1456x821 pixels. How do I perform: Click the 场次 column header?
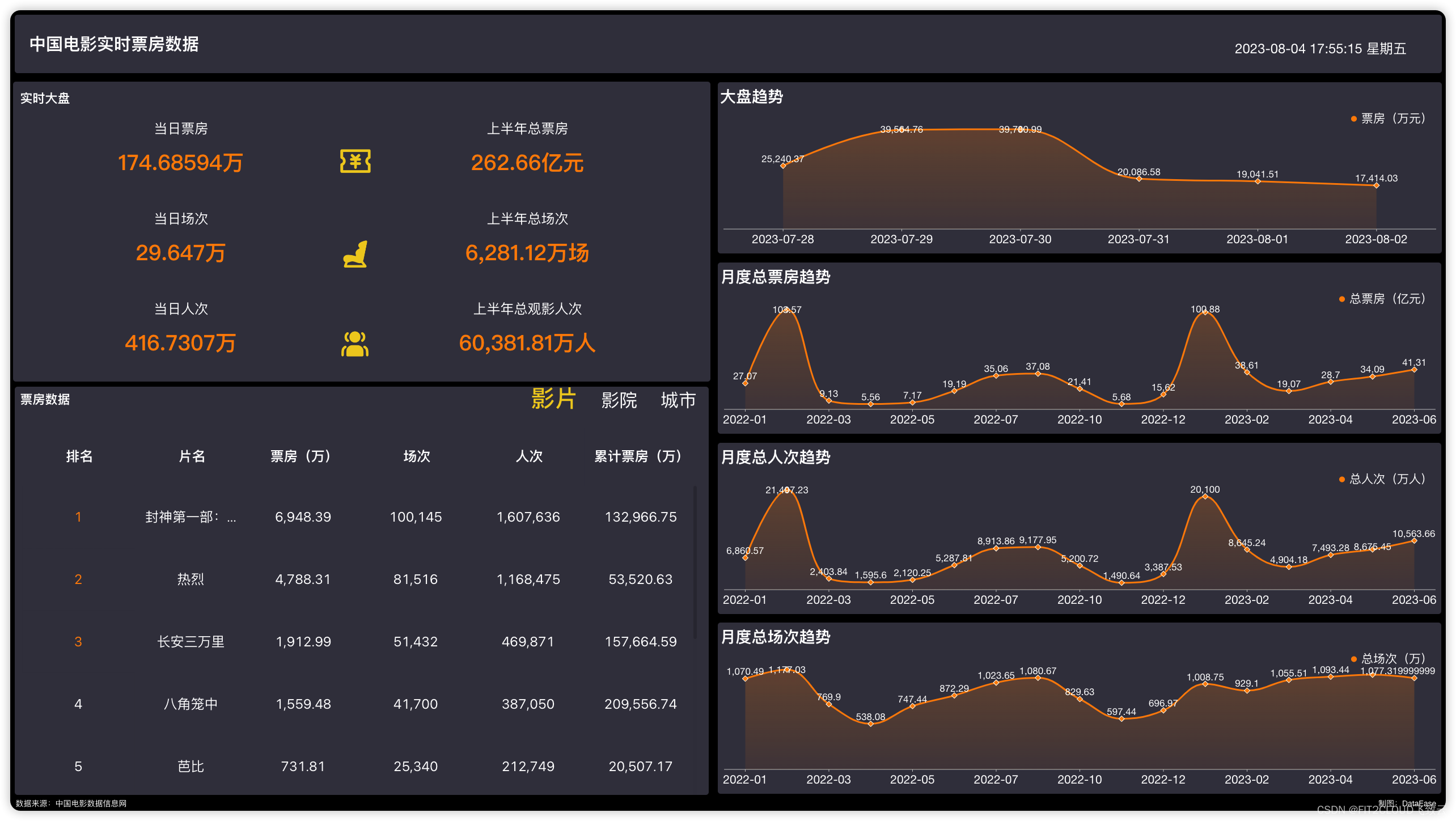click(417, 456)
